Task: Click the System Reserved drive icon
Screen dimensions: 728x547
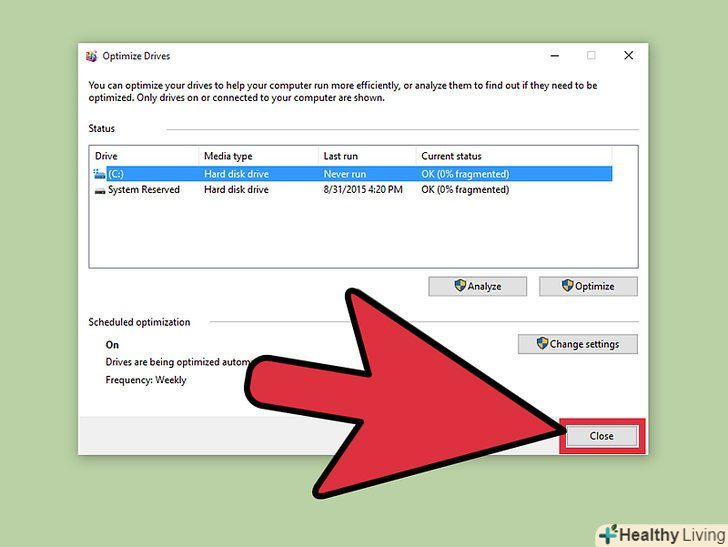Action: click(100, 190)
